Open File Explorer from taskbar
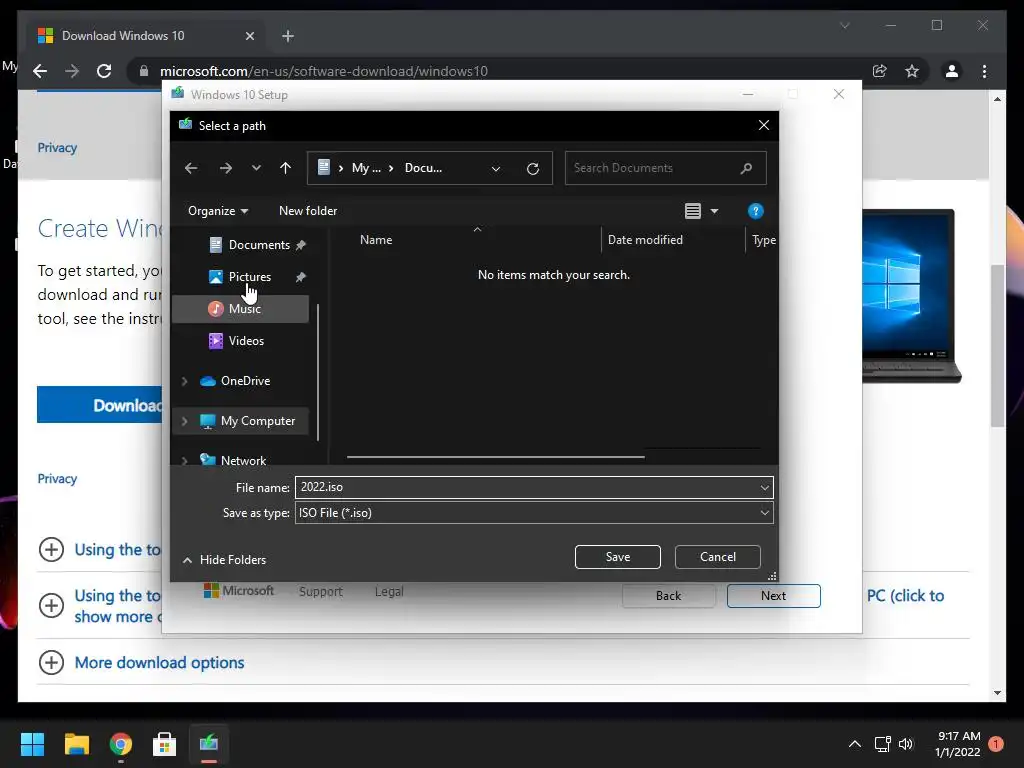Viewport: 1024px width, 768px height. (x=76, y=744)
